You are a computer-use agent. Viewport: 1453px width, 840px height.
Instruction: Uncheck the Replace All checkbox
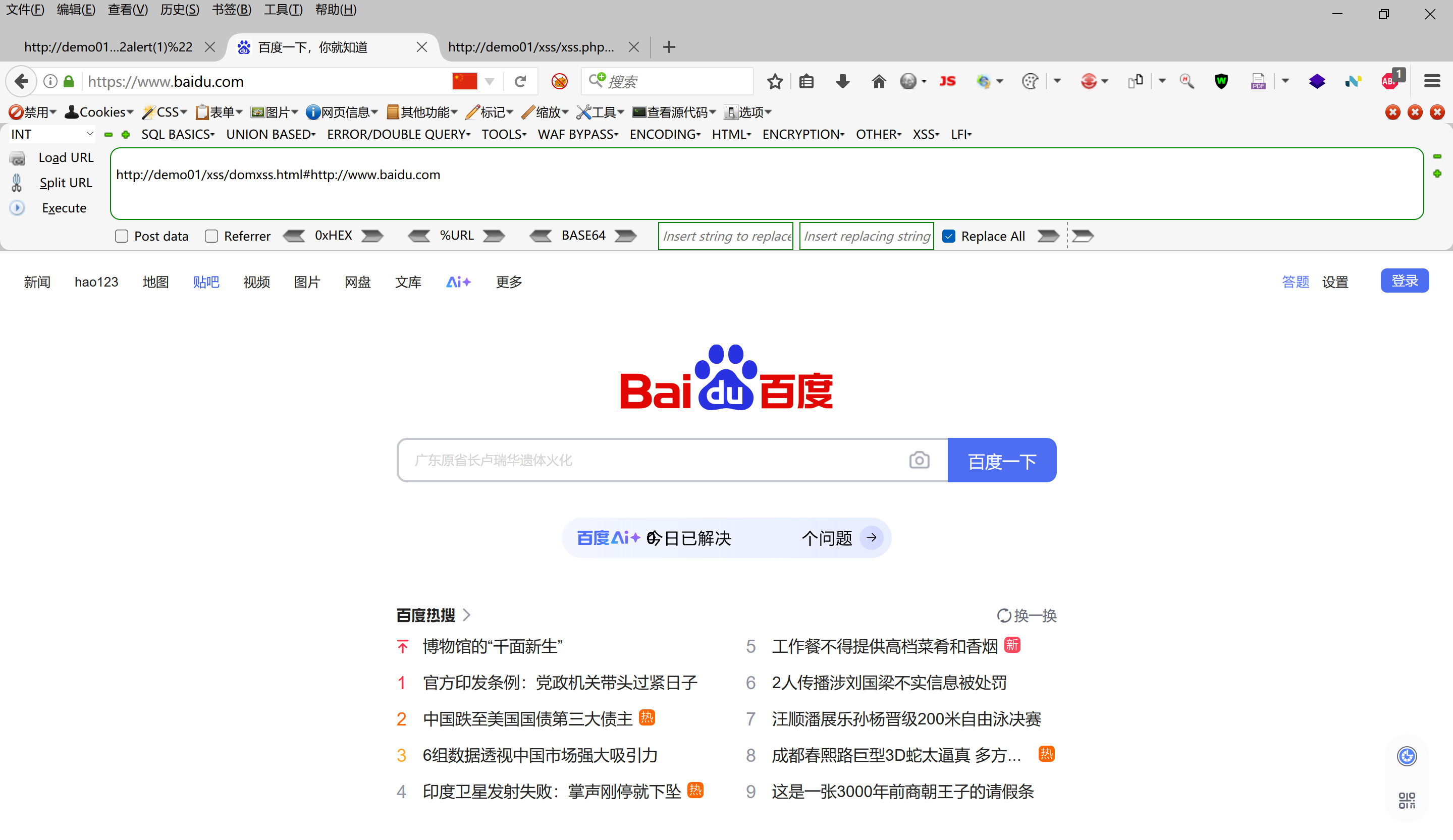click(948, 236)
